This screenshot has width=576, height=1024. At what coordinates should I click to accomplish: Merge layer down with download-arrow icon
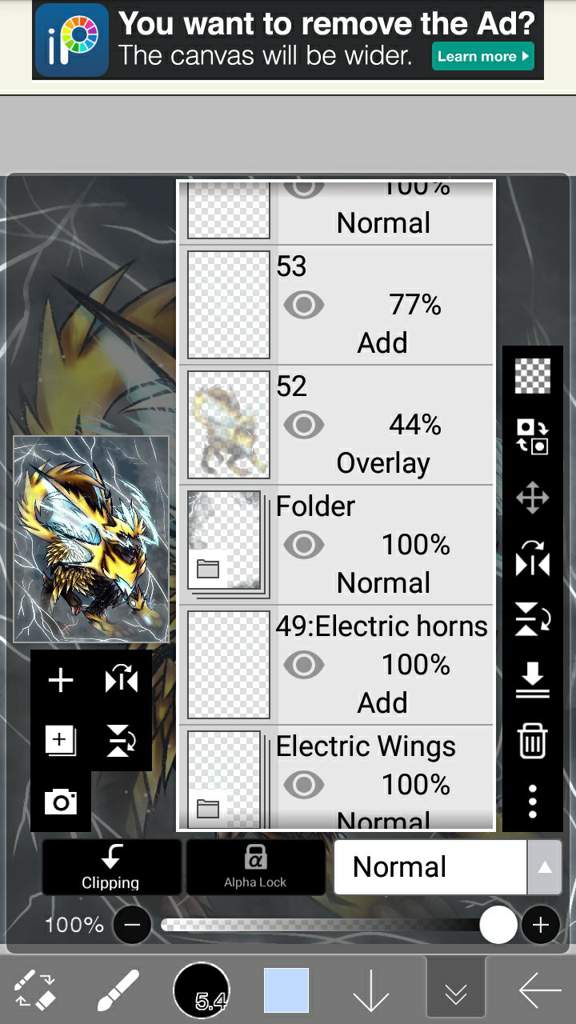tap(532, 681)
